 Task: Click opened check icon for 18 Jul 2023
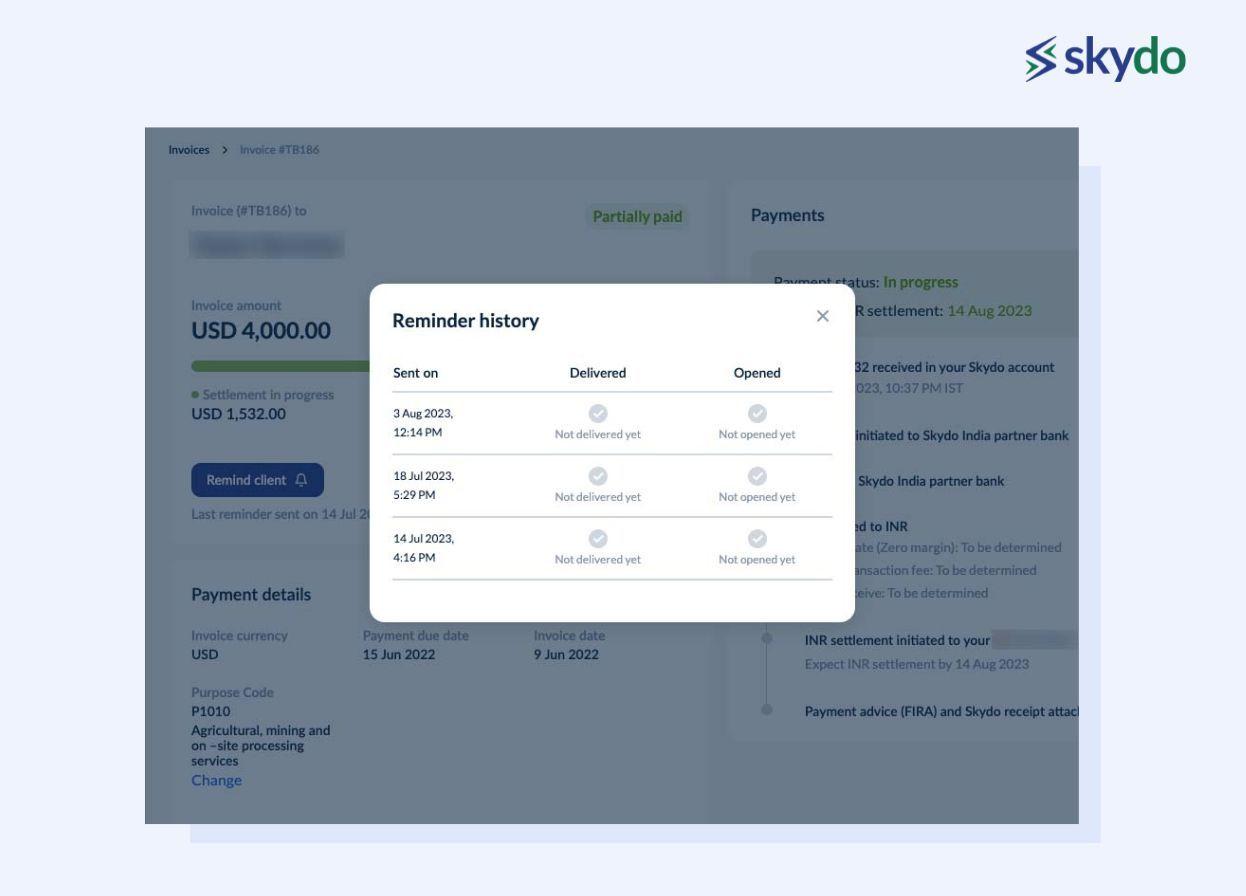pos(757,476)
